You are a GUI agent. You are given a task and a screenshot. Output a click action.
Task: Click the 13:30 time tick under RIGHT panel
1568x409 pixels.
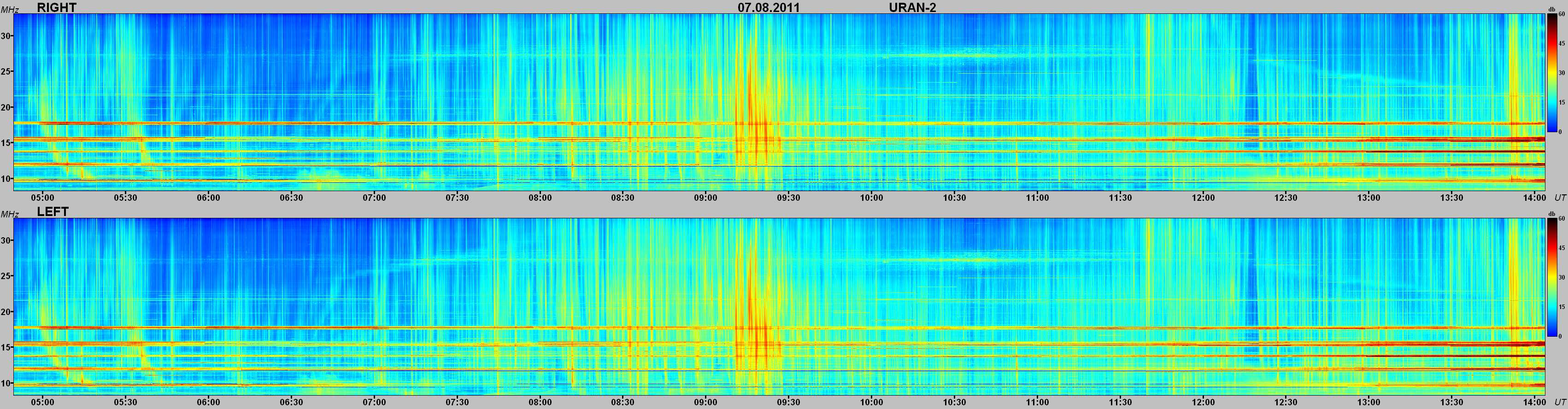[1452, 198]
